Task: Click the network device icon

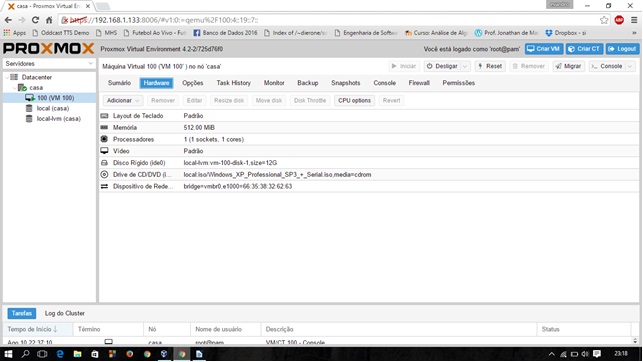Action: (105, 186)
